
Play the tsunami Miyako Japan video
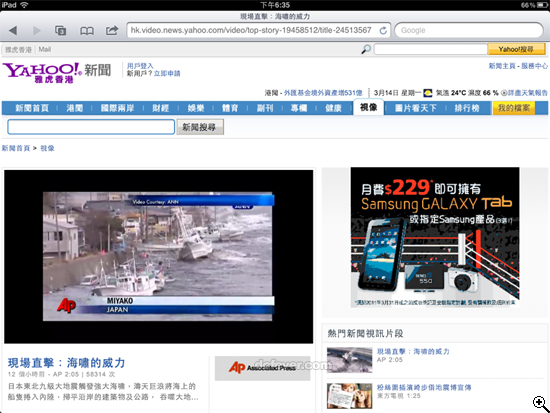click(x=159, y=257)
